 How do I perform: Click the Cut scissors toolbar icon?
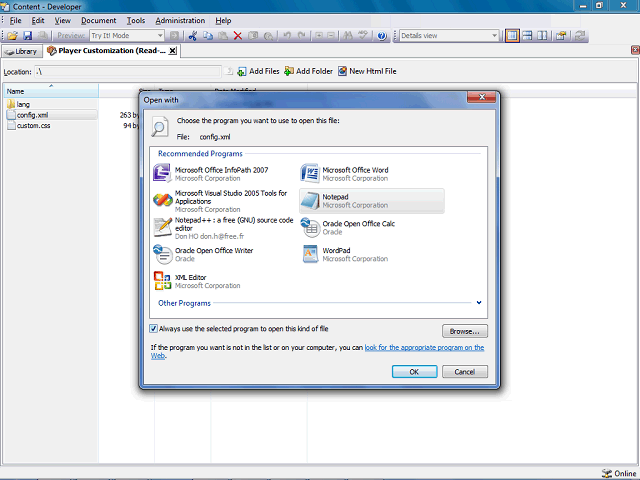pos(193,36)
